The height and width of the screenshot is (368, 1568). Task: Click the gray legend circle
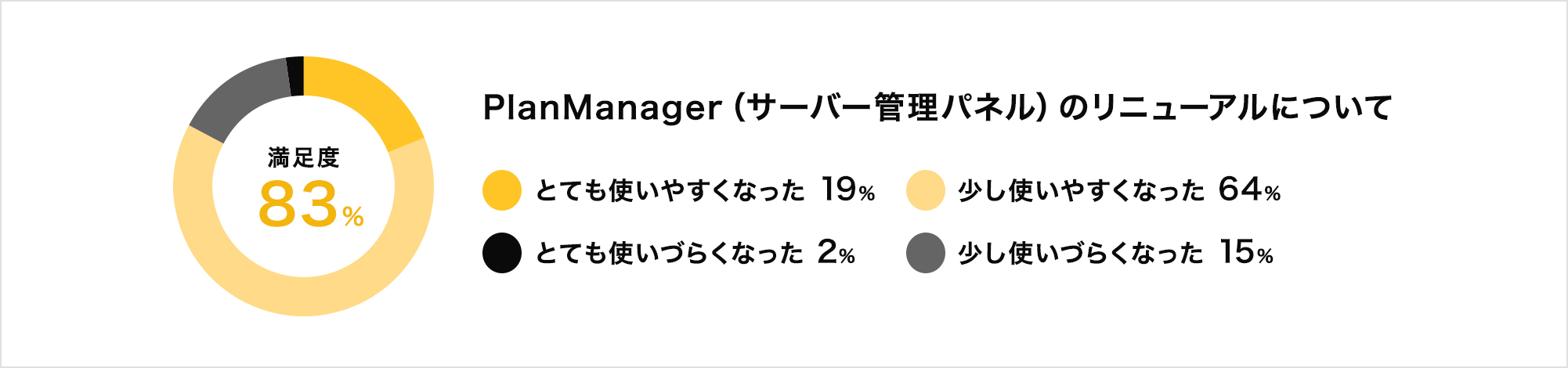tap(926, 253)
